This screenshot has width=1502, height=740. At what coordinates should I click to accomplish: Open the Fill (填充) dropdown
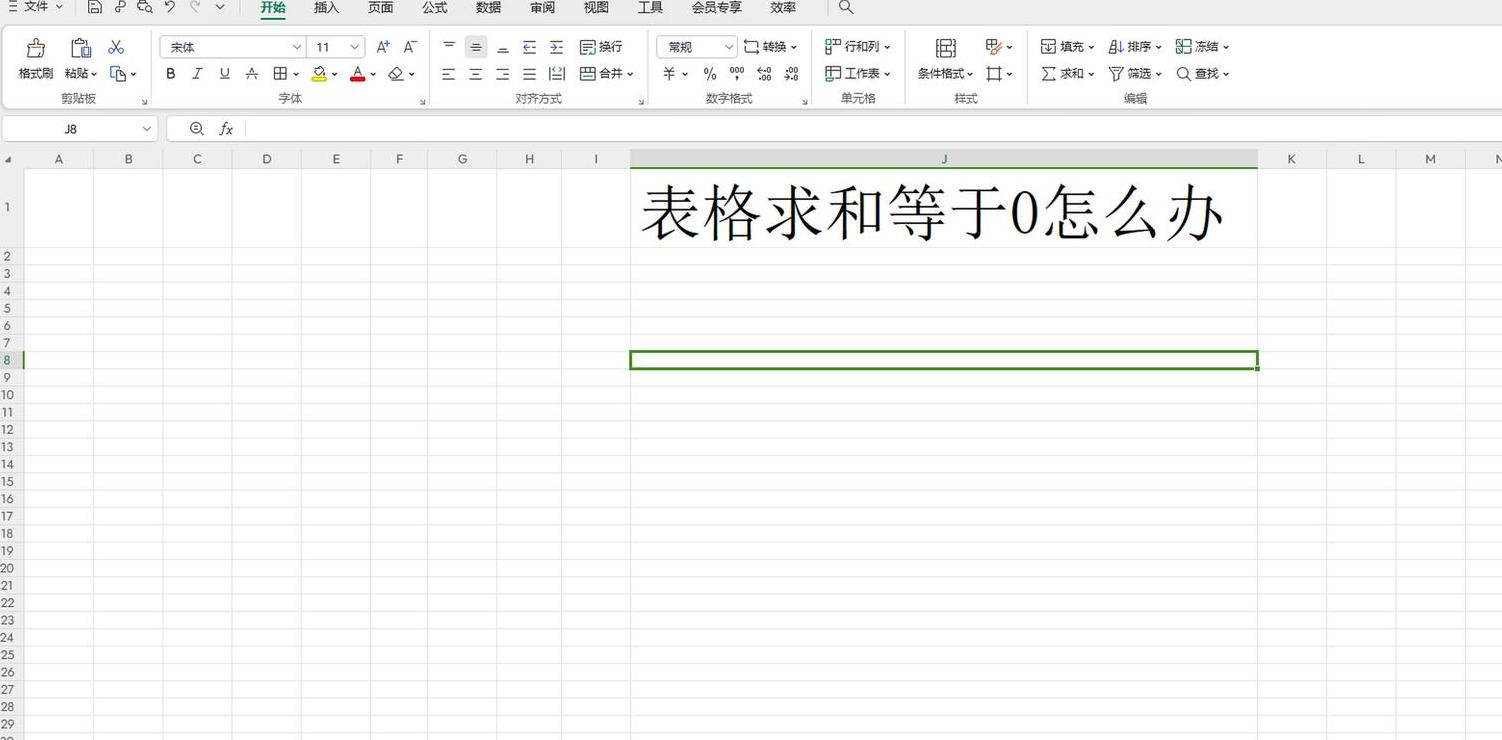tap(1067, 47)
